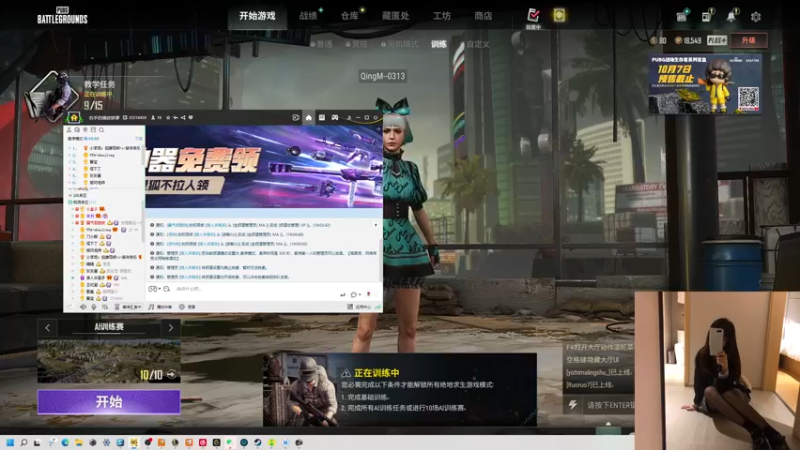Open Microsoft Edge from taskbar
800x450 pixels.
coord(65,442)
